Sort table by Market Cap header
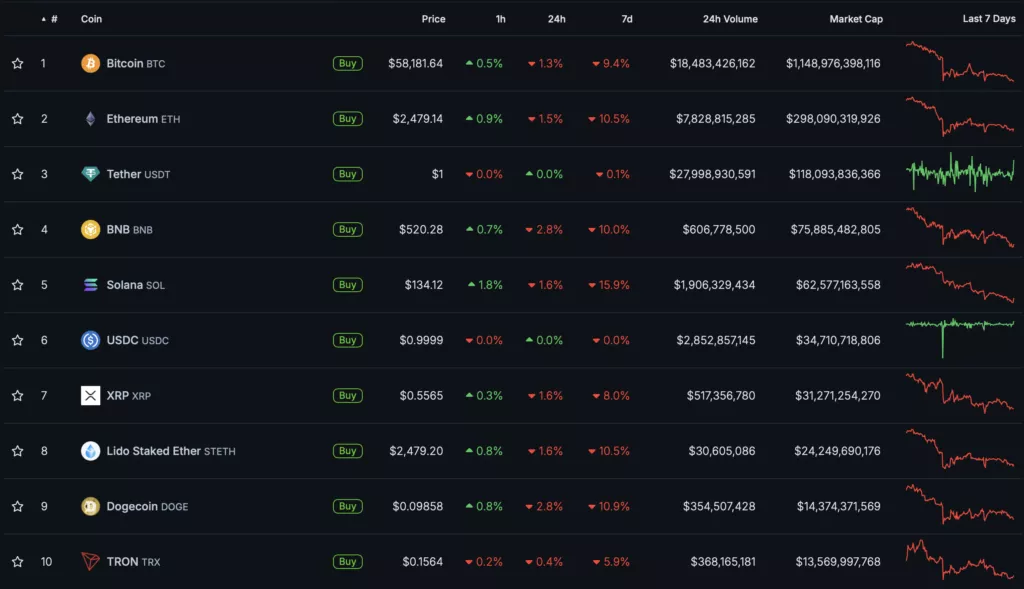Viewport: 1024px width, 589px height. click(855, 19)
